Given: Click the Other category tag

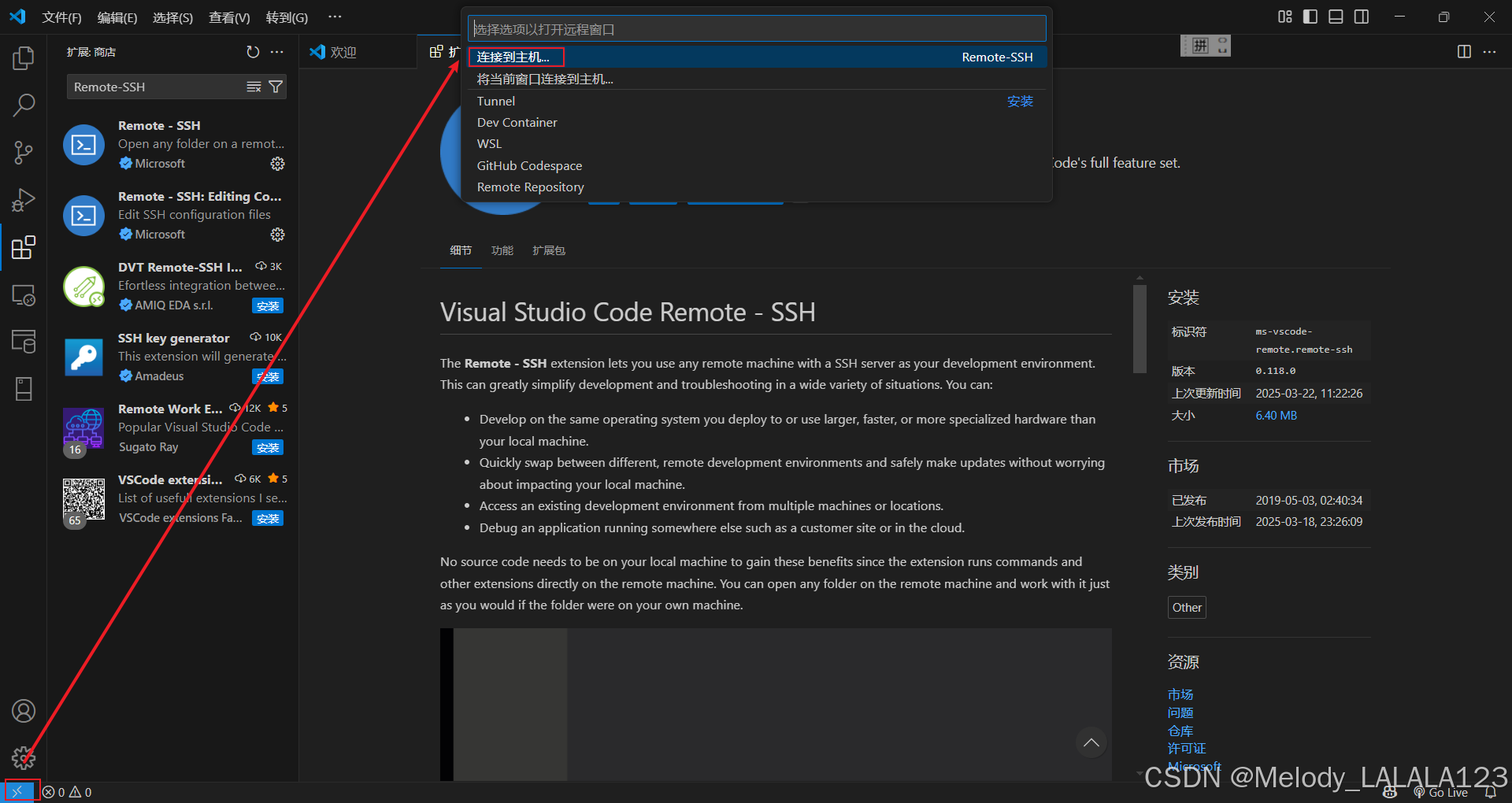Looking at the screenshot, I should point(1187,607).
